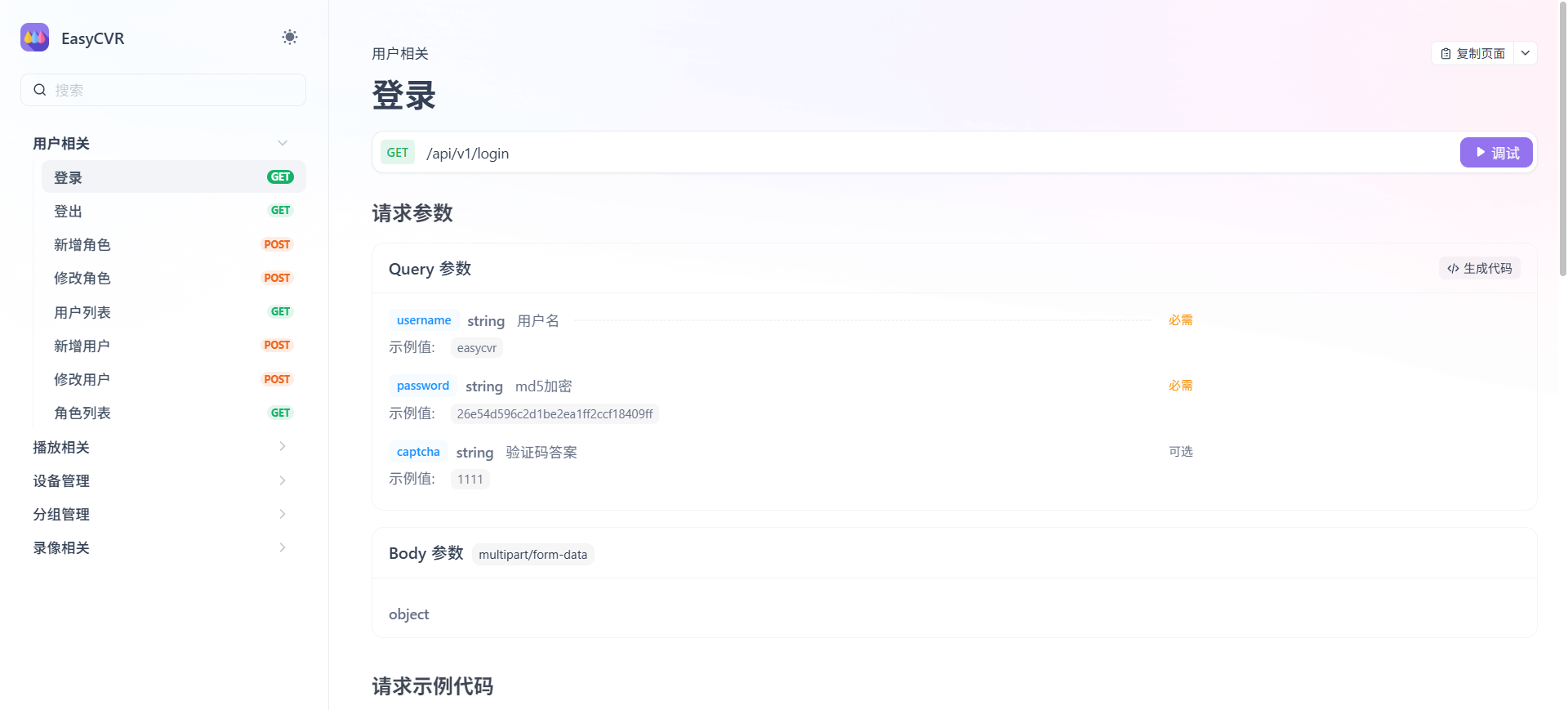This screenshot has height=710, width=1568.
Task: Click the GET badge beside 角色列表
Action: (x=280, y=413)
